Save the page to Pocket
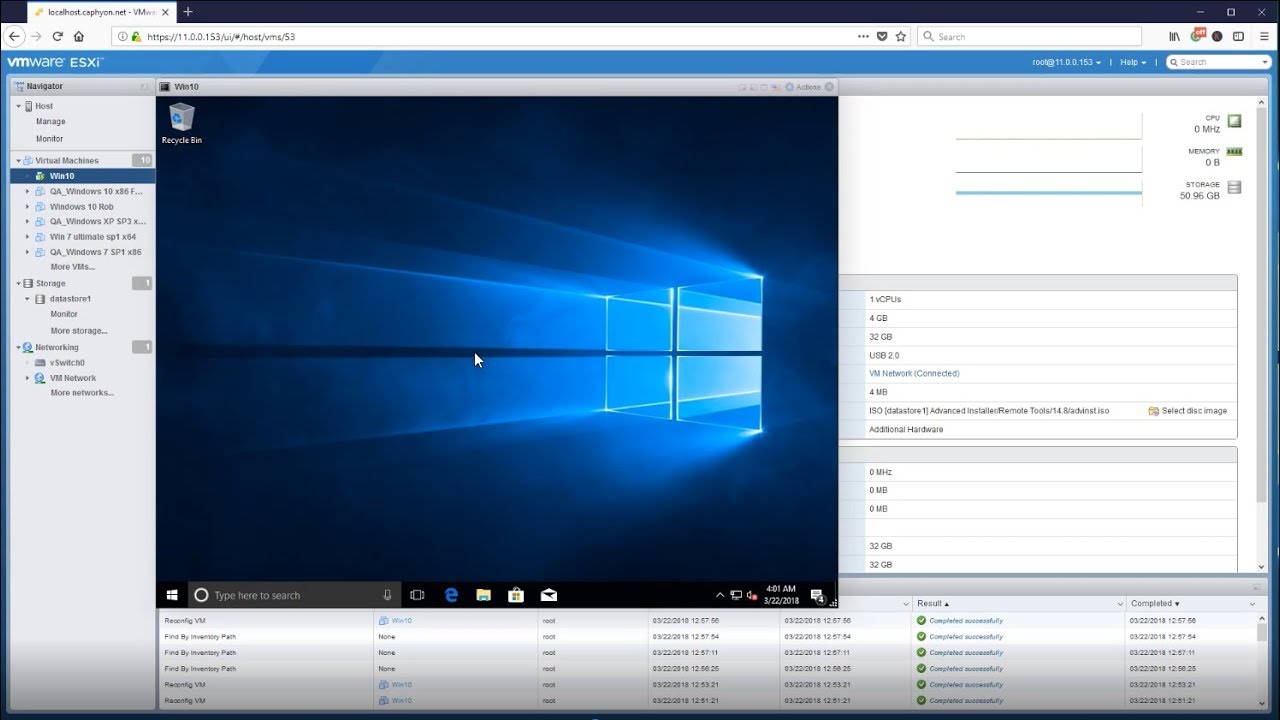The height and width of the screenshot is (720, 1280). [882, 36]
